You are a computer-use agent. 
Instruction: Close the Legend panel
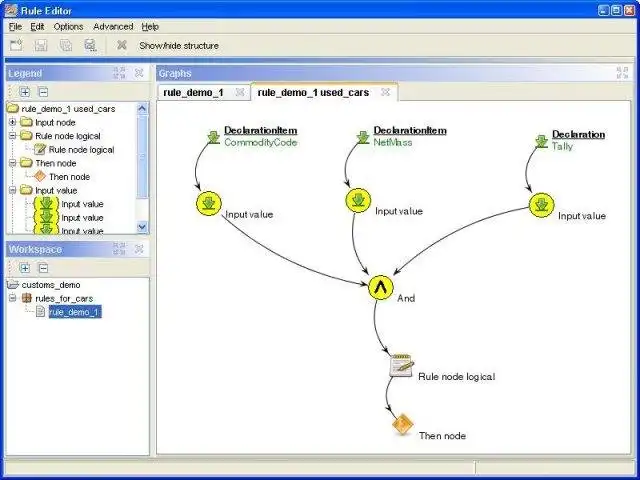[x=139, y=73]
